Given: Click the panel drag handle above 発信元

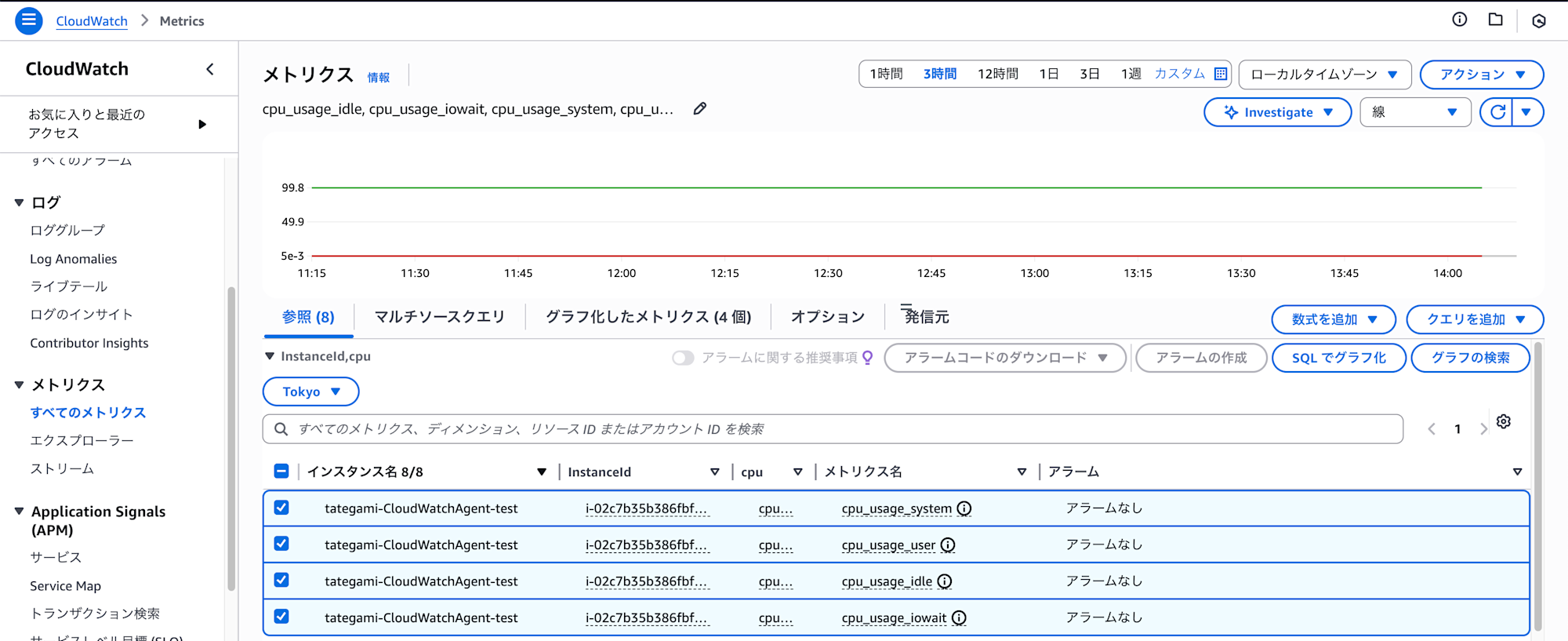Looking at the screenshot, I should pos(906,307).
